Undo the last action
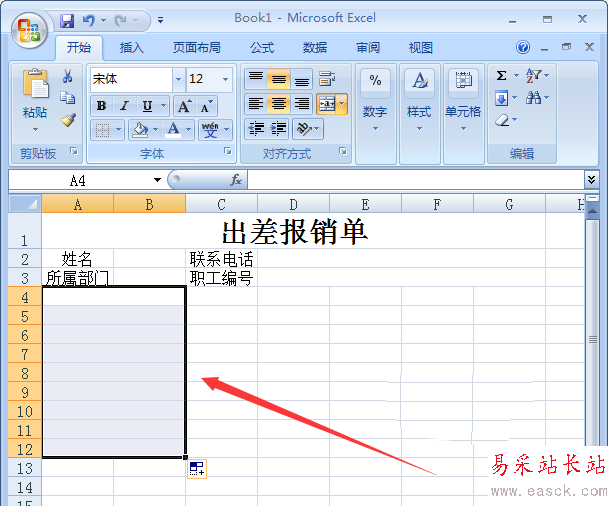This screenshot has height=506, width=608. click(89, 20)
